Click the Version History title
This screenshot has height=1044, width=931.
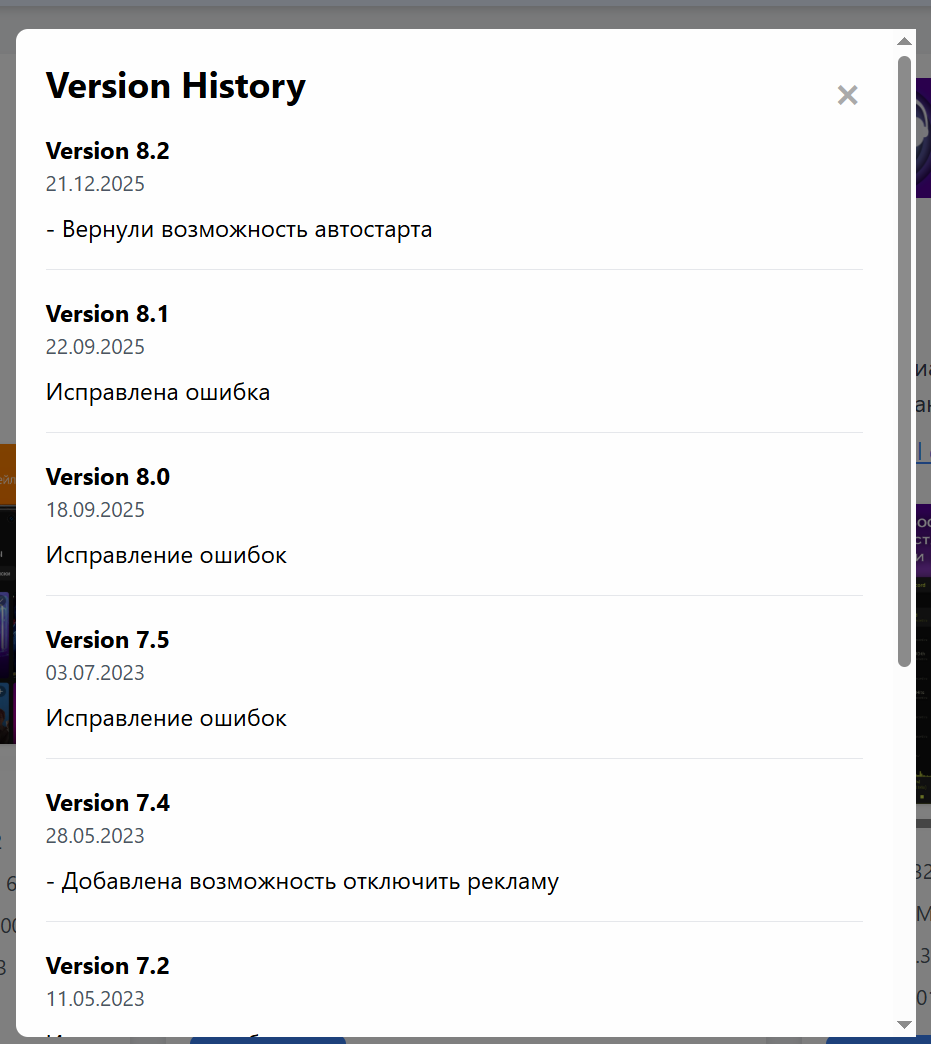(x=176, y=86)
